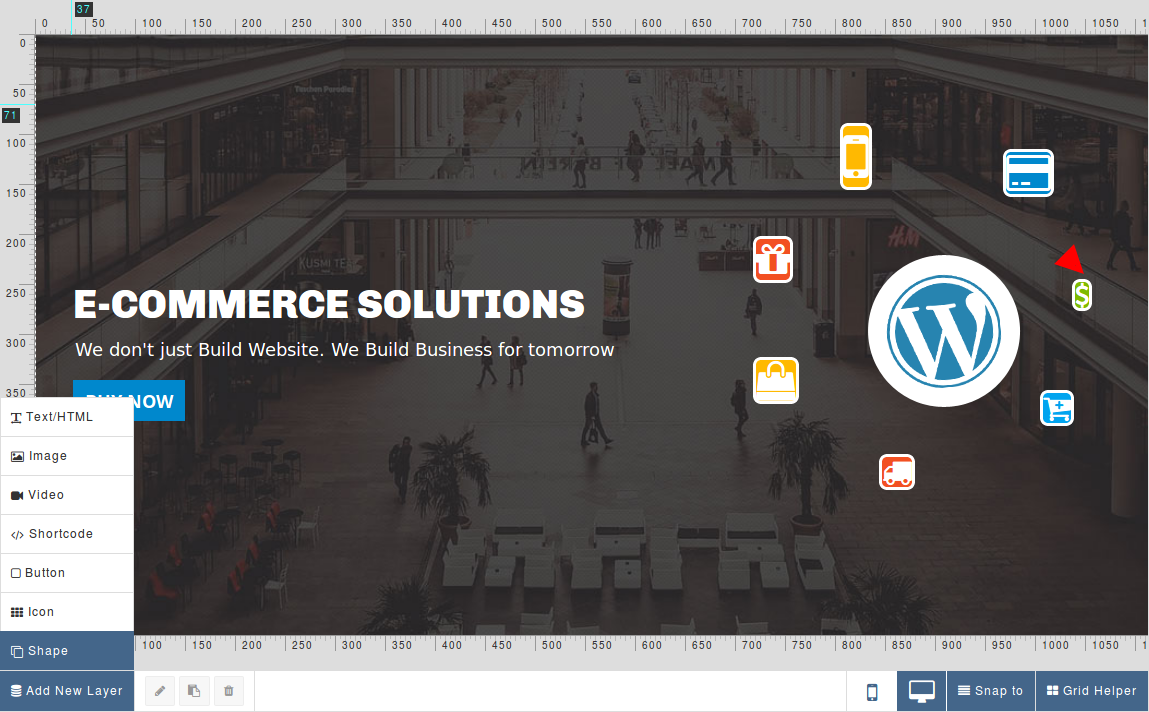Click the BUY NOW button layer
1149x712 pixels.
(129, 401)
